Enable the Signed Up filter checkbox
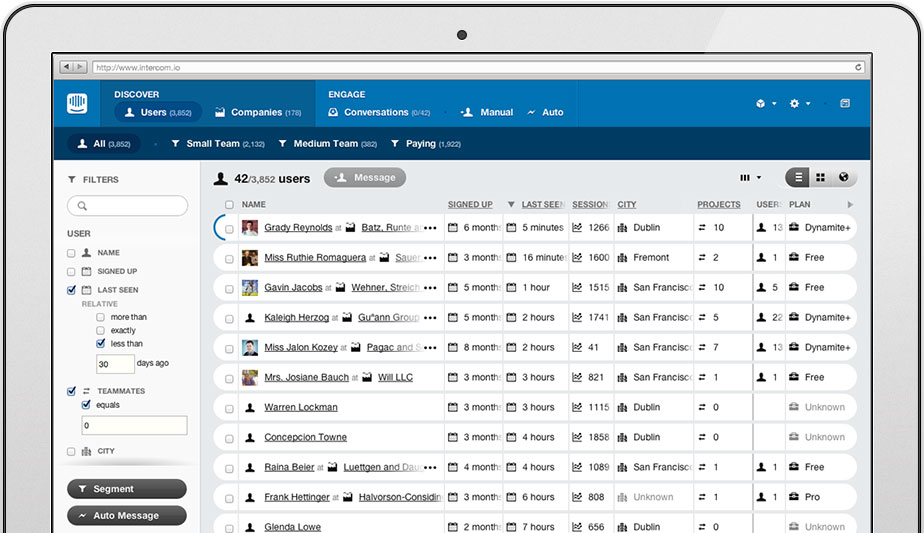 pos(71,272)
